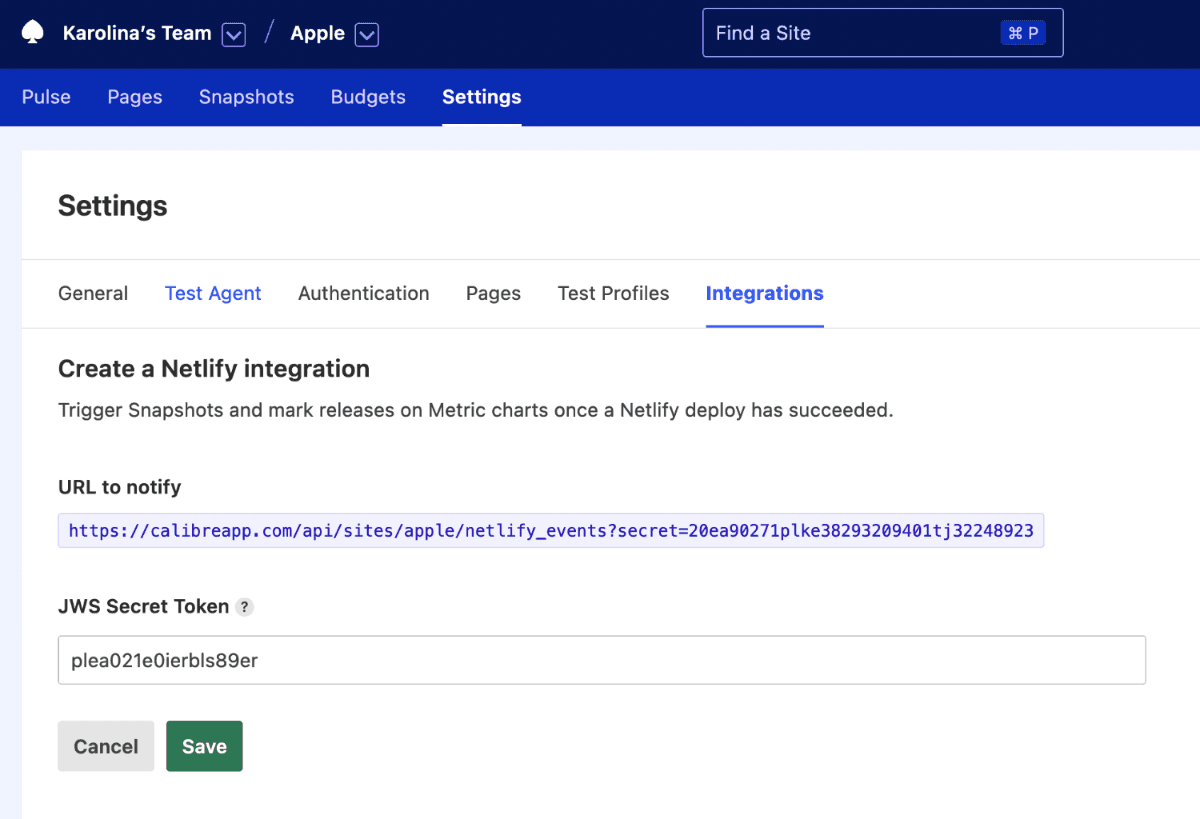Screen dimensions: 1200x819
Task: Navigate to the Snapshots section
Action: (x=246, y=97)
